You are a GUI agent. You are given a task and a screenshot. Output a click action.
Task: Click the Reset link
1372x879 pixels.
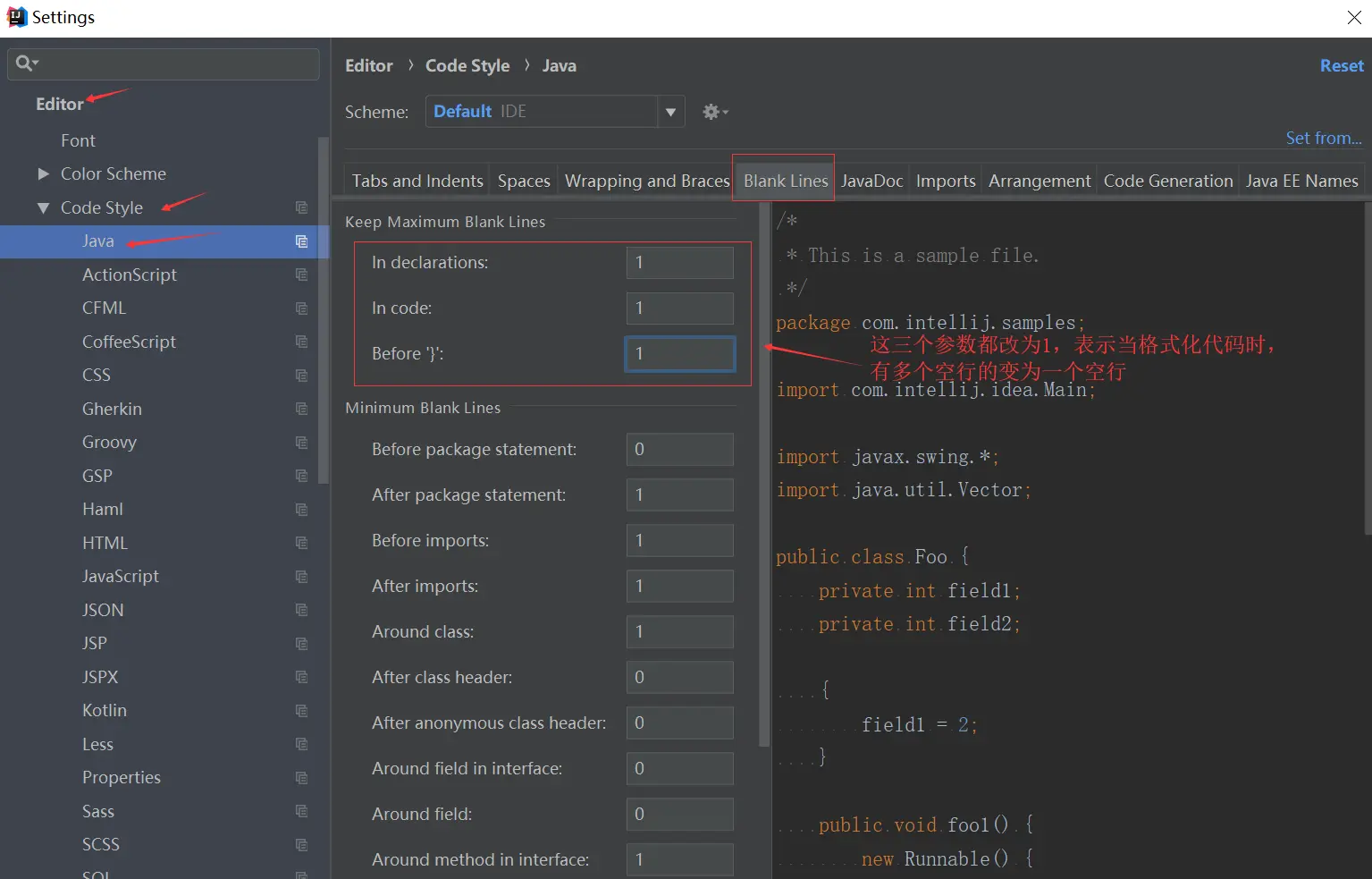[x=1342, y=66]
